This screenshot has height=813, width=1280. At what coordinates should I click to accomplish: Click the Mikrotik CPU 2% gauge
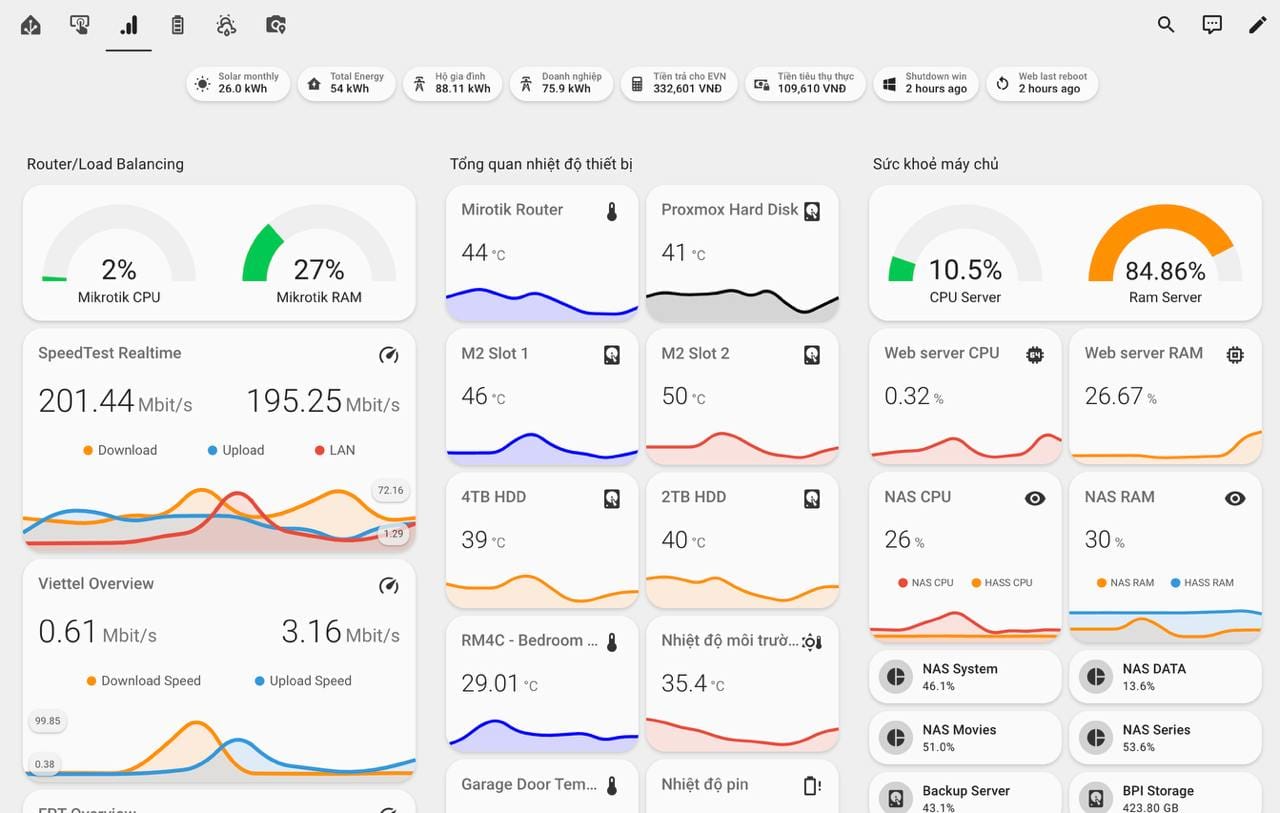pyautogui.click(x=119, y=254)
